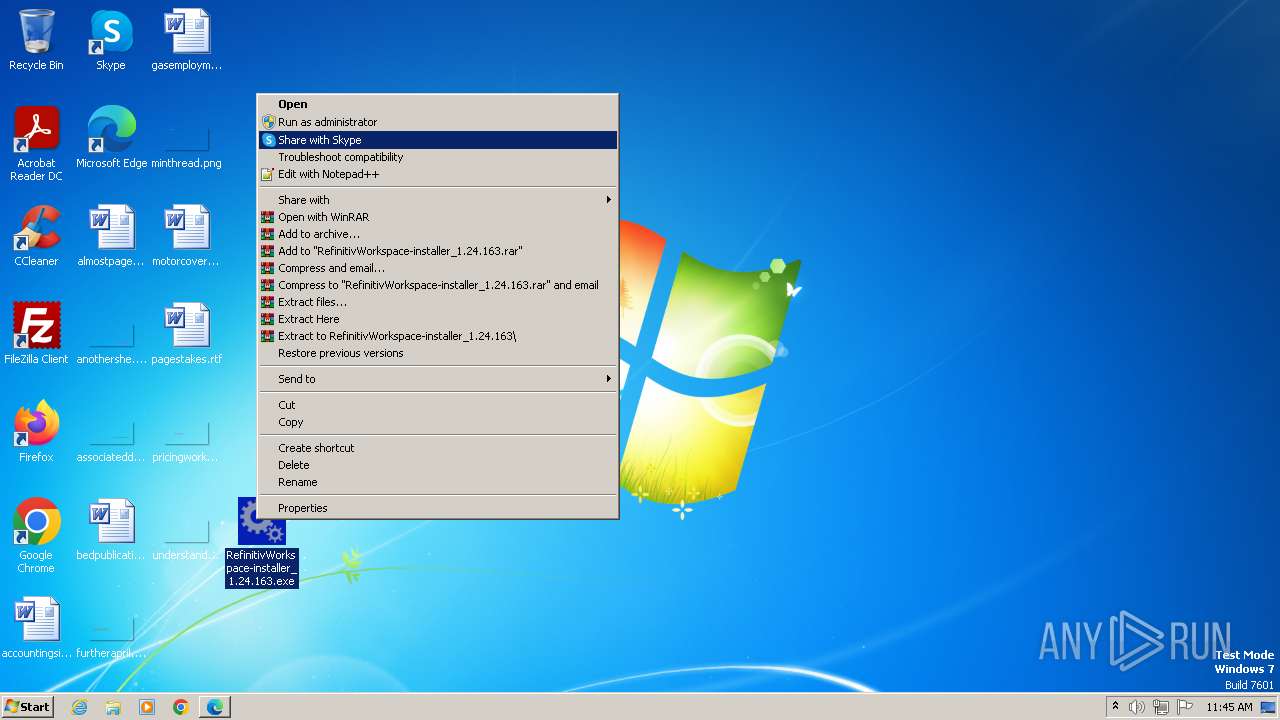The image size is (1280, 720).
Task: Select the motorcover... Word document
Action: coord(186,236)
